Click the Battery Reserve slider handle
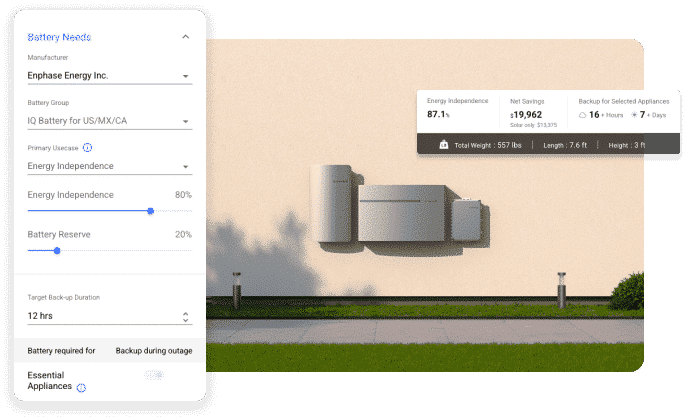684x419 pixels. click(56, 250)
